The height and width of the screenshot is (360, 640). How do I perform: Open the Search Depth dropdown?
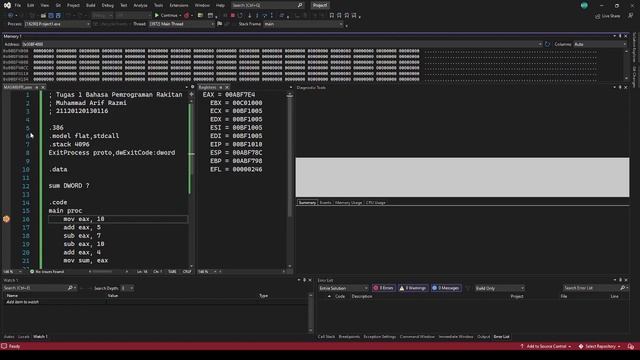tap(127, 288)
